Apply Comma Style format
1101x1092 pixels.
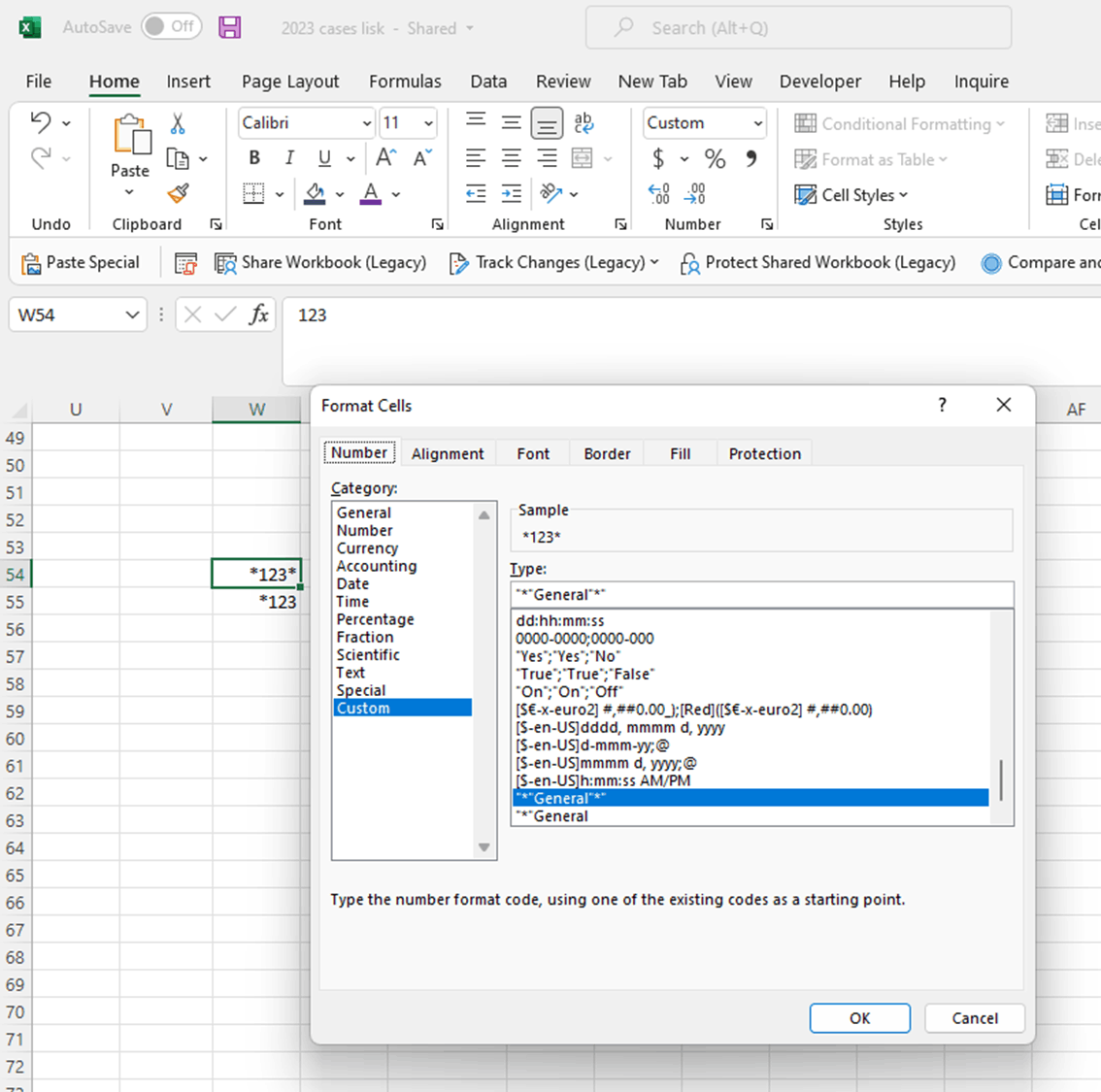751,158
